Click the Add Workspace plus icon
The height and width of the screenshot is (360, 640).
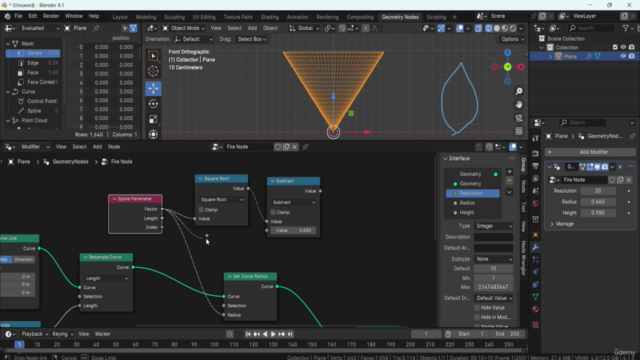pos(454,17)
